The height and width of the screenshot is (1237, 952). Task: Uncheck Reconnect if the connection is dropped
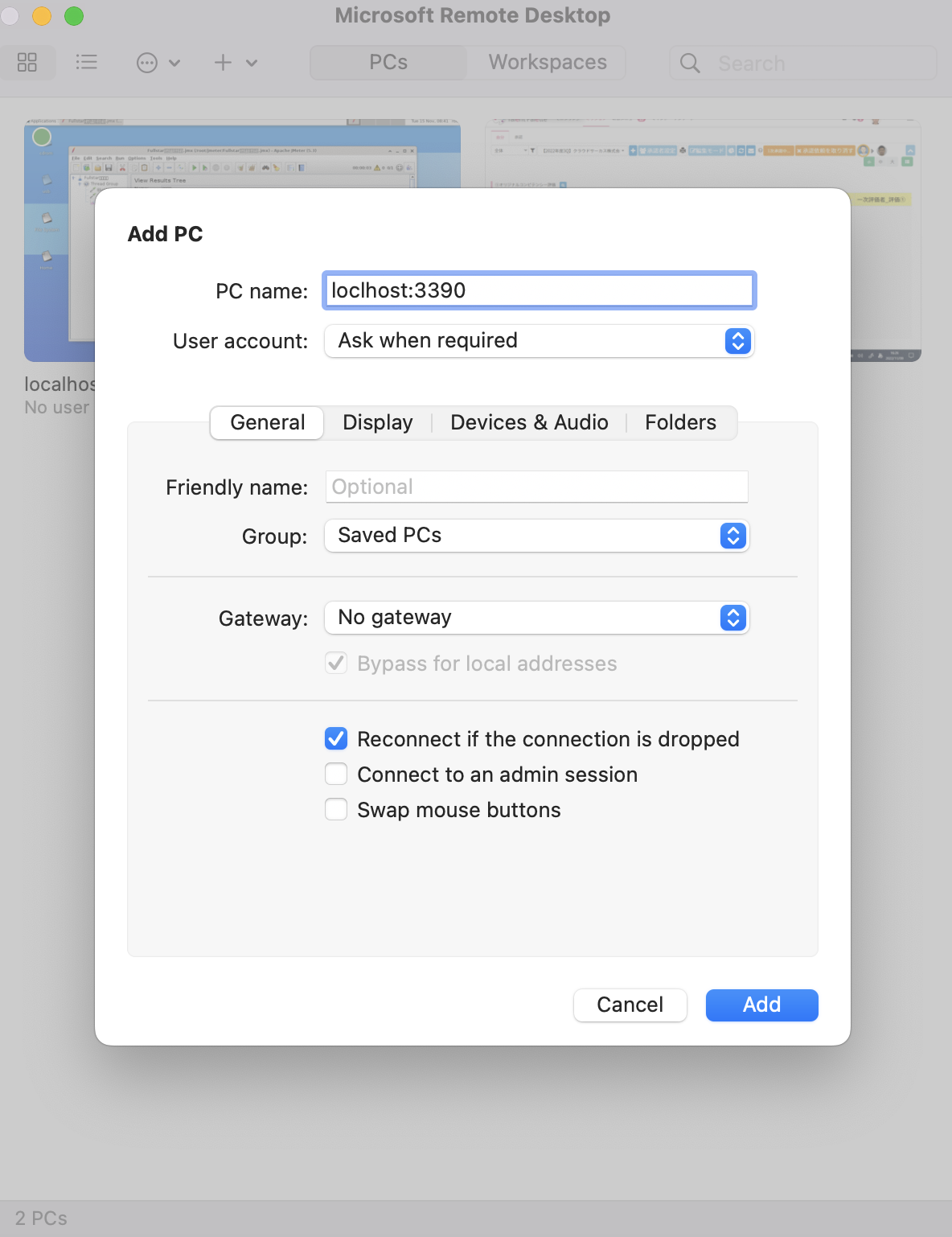[x=336, y=738]
